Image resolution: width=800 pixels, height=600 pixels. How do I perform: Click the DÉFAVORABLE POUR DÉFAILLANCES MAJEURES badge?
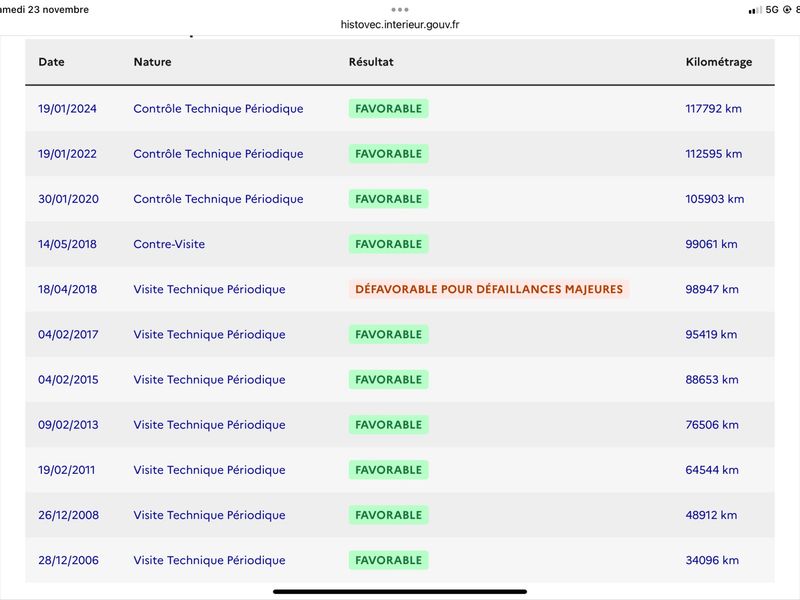click(x=489, y=289)
